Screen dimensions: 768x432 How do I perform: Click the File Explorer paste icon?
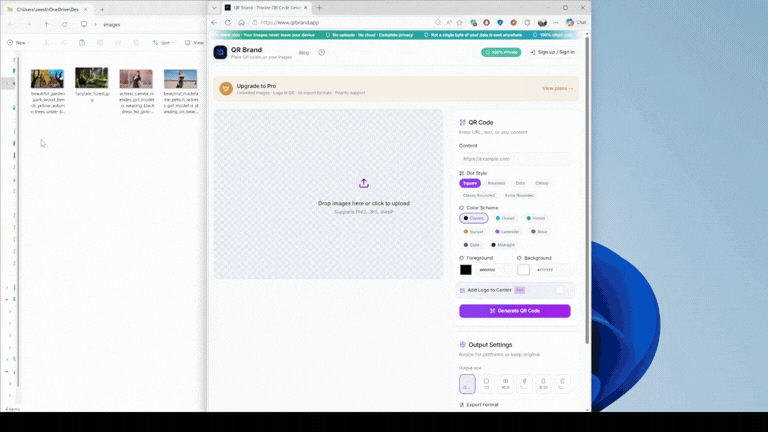[x=82, y=43]
